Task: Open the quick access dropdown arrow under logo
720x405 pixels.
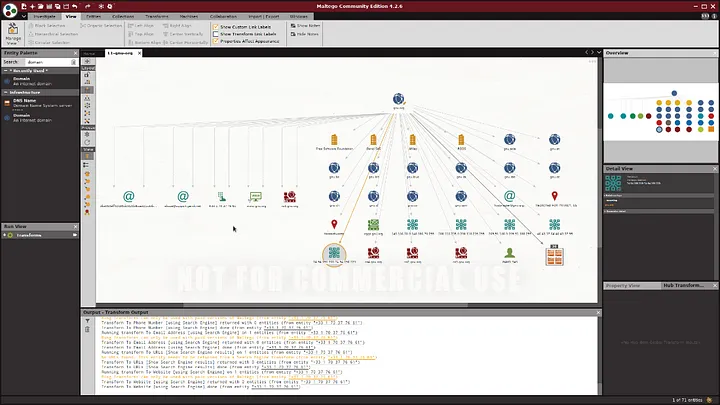Action: (x=24, y=17)
